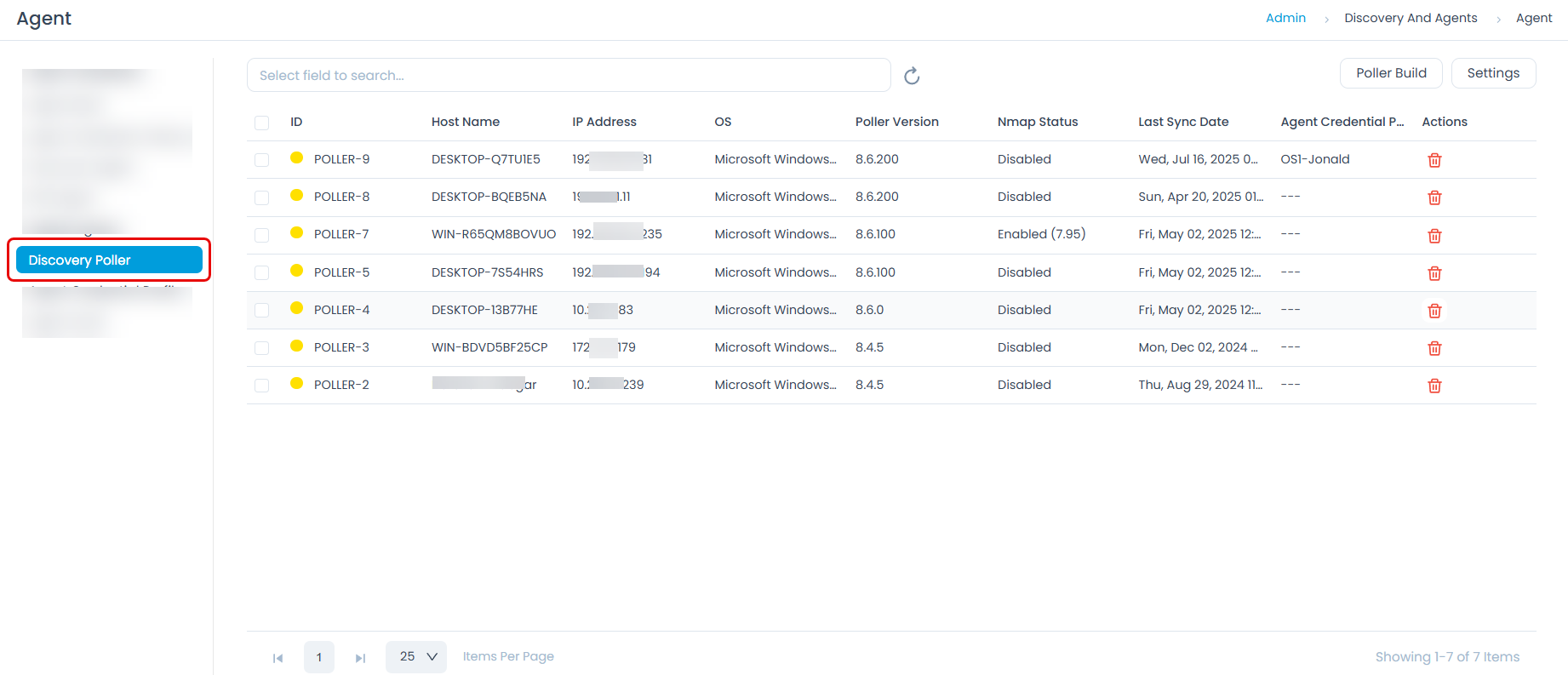Screen dimensions: 1568x675
Task: Click trash icon in POLLER-5 row
Action: (1434, 273)
